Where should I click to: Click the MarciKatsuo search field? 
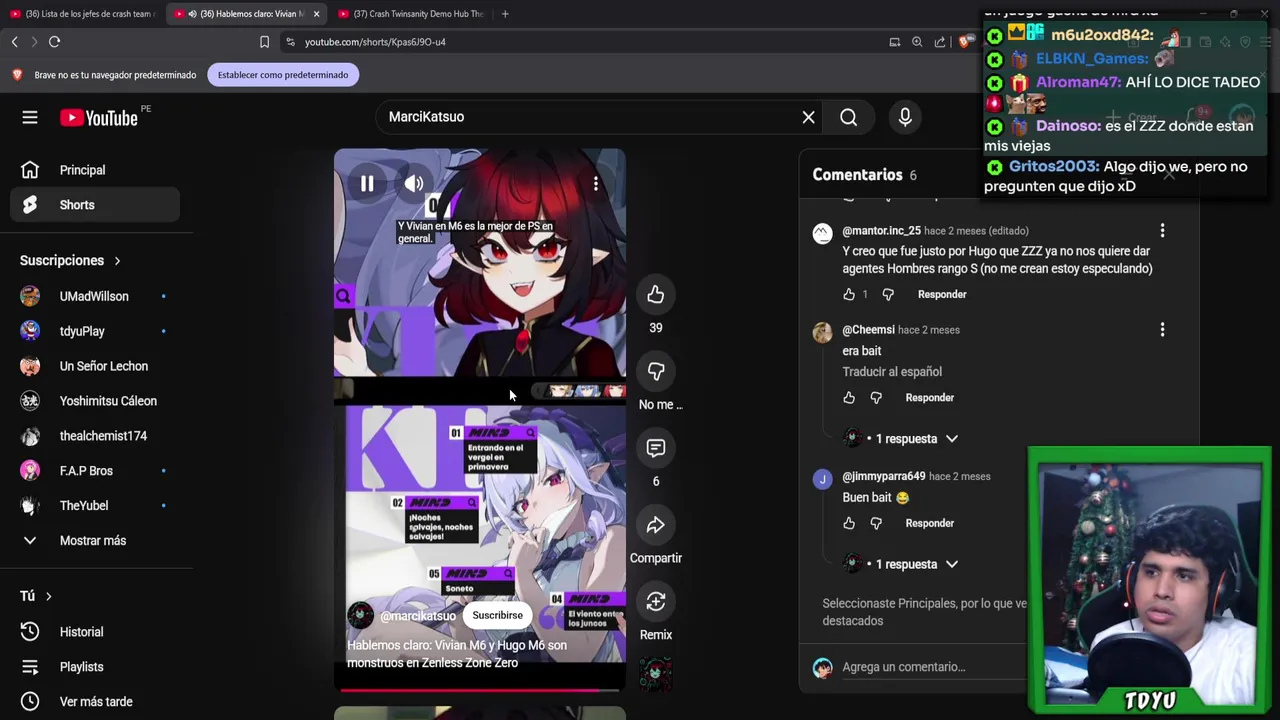pos(590,117)
